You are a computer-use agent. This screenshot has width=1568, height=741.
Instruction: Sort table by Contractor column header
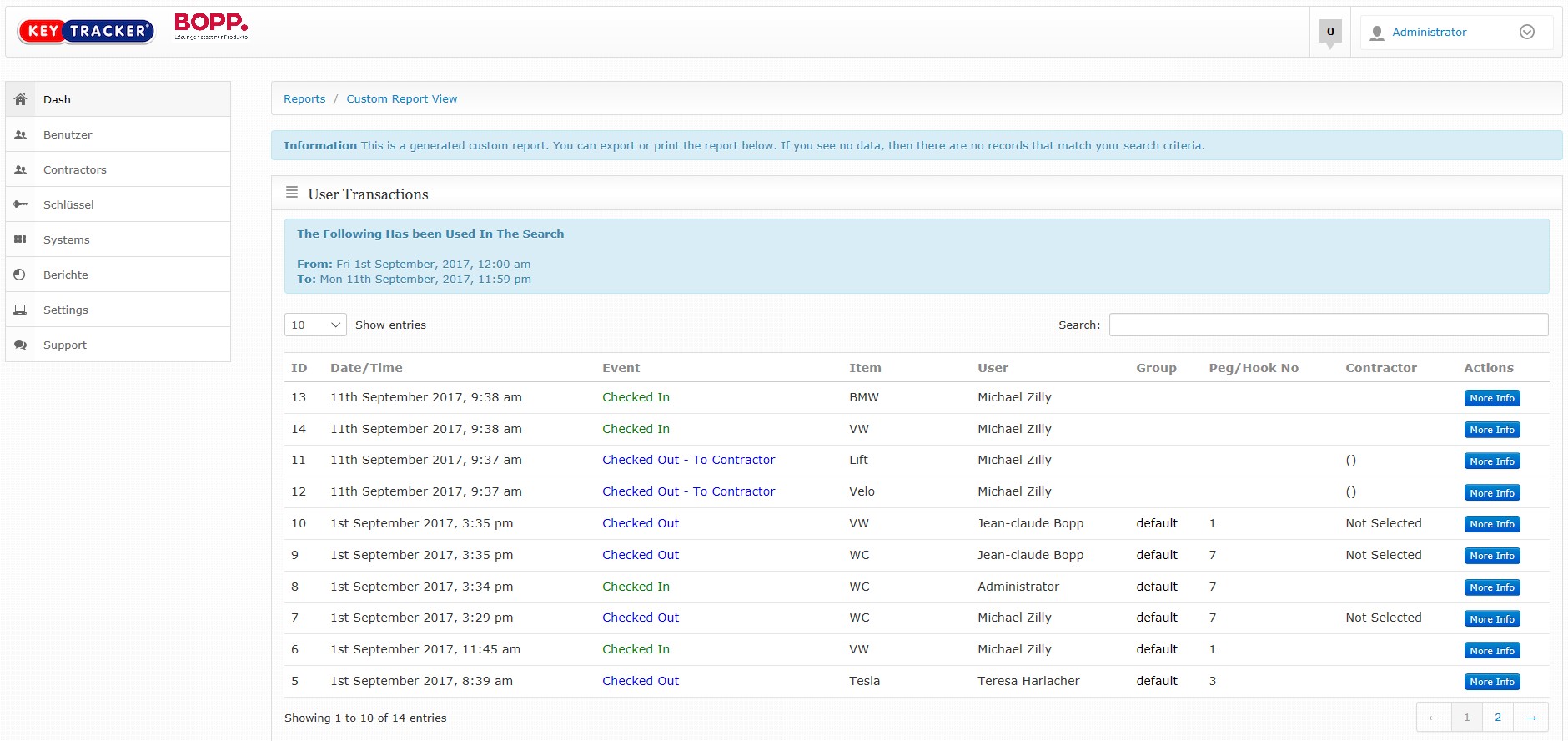pos(1381,368)
